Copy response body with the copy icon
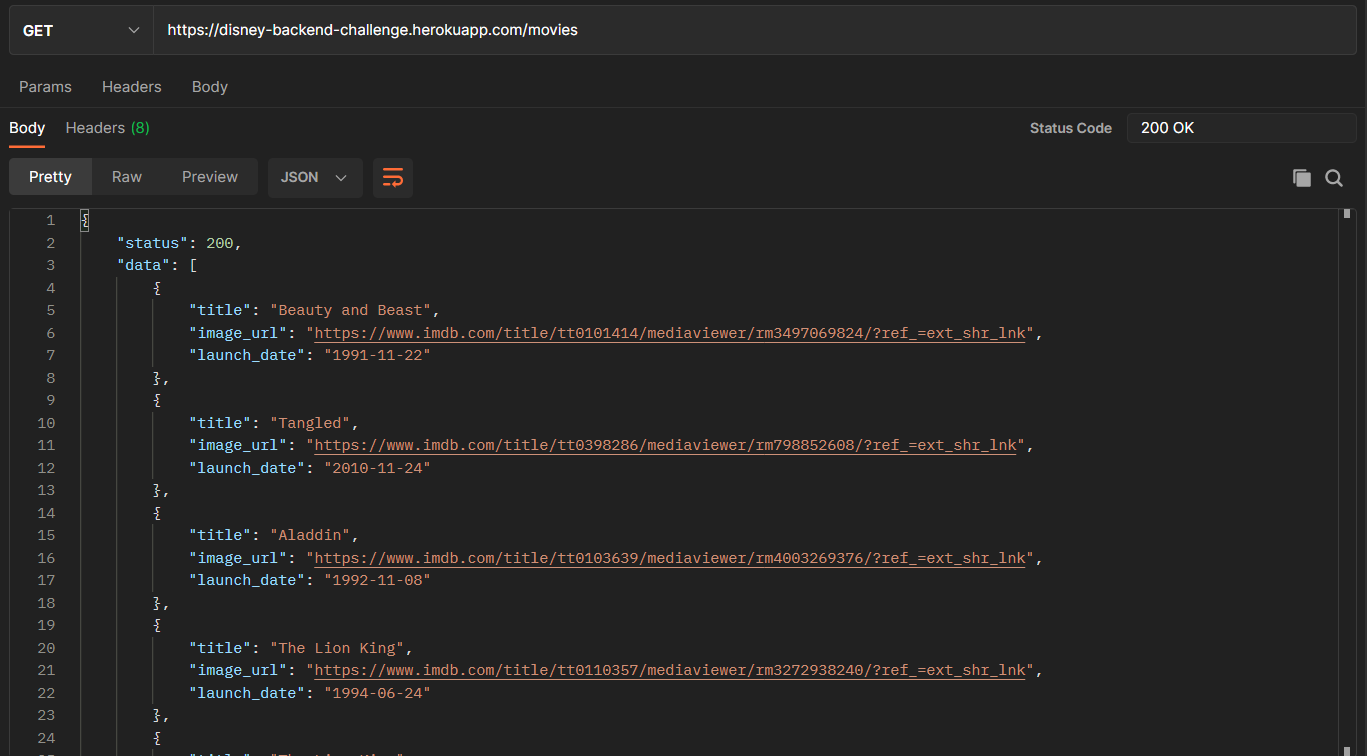Image resolution: width=1367 pixels, height=756 pixels. tap(1301, 178)
